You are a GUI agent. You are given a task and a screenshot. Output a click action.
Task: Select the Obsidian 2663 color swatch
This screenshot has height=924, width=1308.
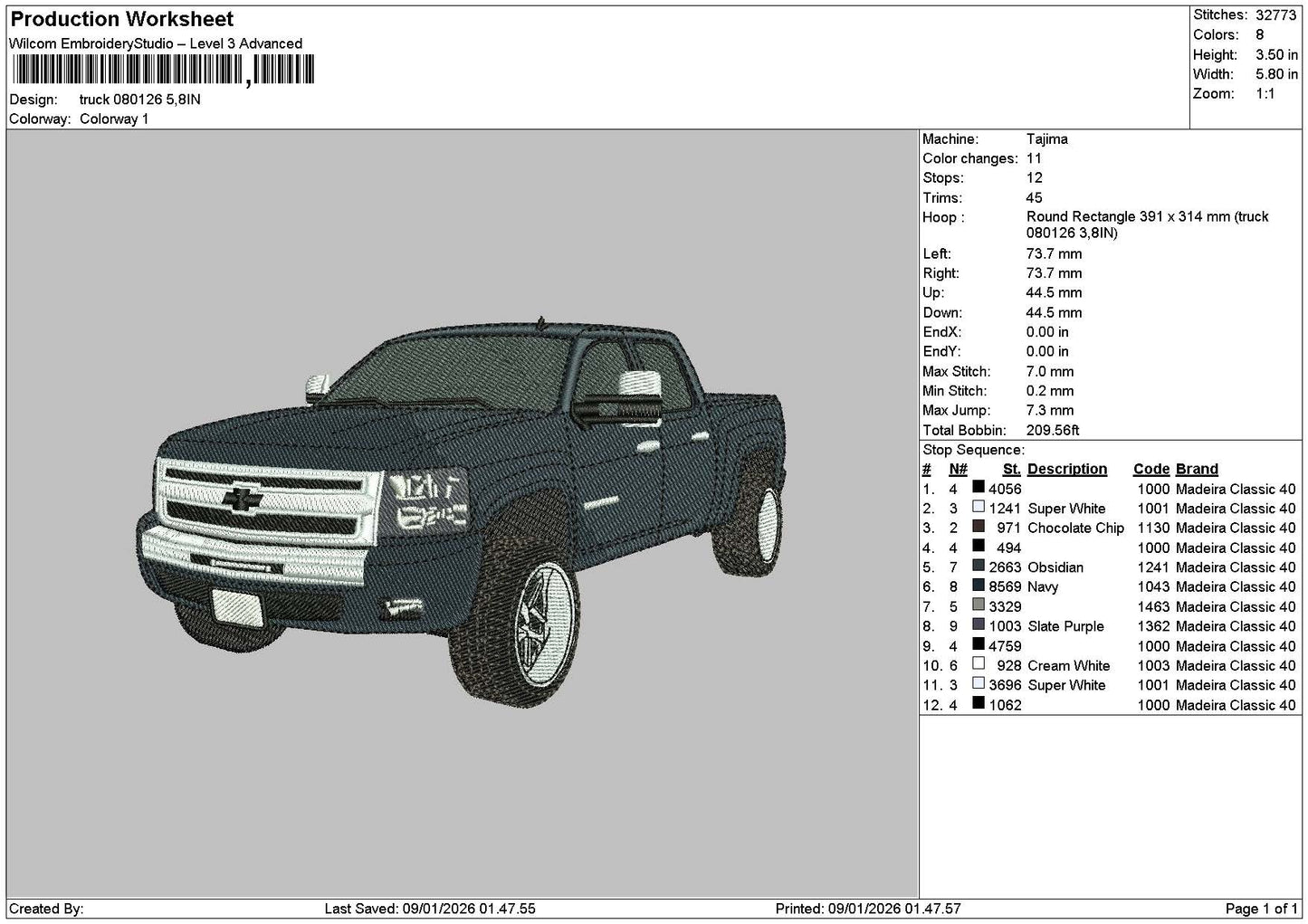pos(979,567)
